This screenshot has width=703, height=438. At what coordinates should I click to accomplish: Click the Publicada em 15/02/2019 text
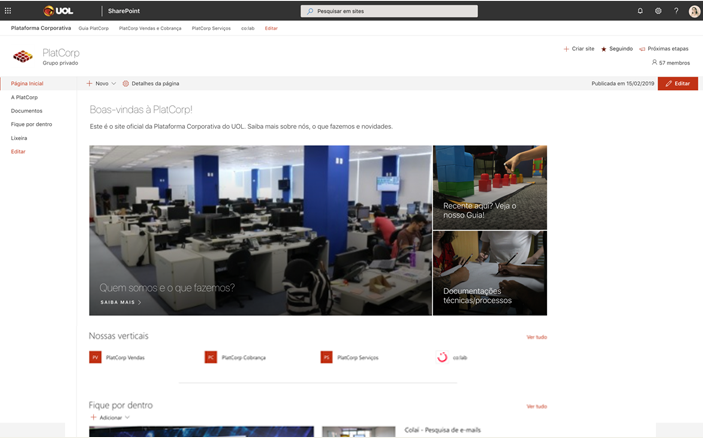coord(622,83)
